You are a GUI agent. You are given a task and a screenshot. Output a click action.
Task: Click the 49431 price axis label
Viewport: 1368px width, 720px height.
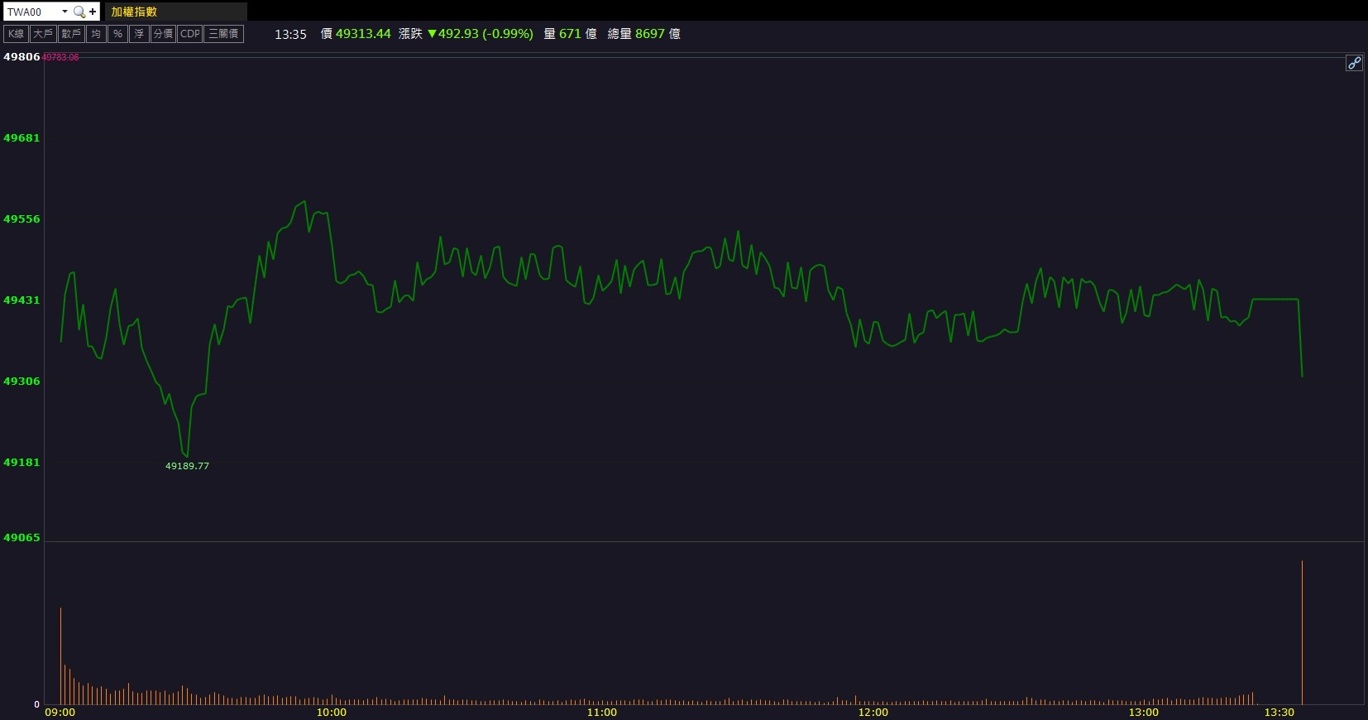pyautogui.click(x=22, y=300)
